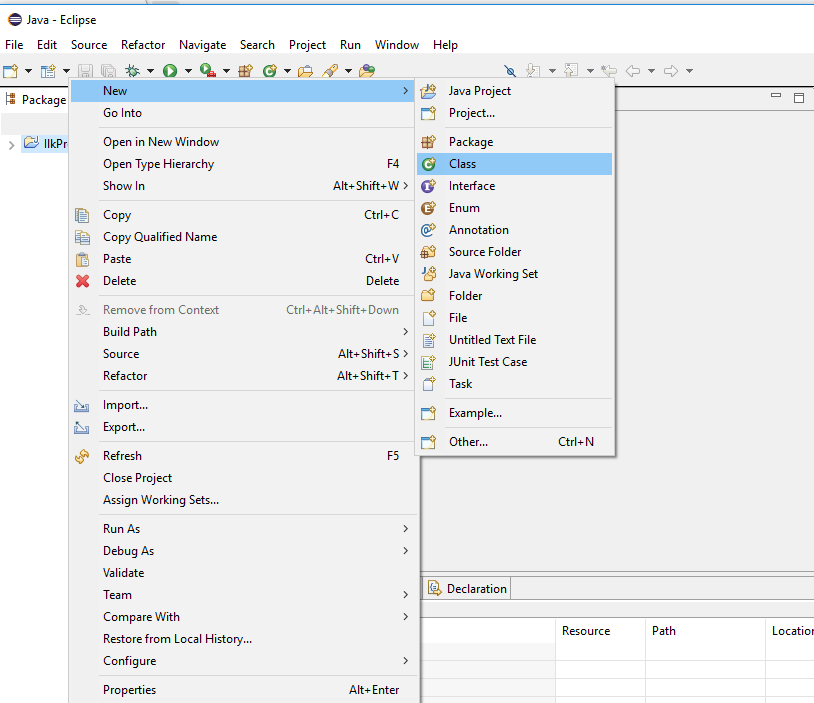
Task: Expand the IlkPr project tree node
Action: pos(11,145)
